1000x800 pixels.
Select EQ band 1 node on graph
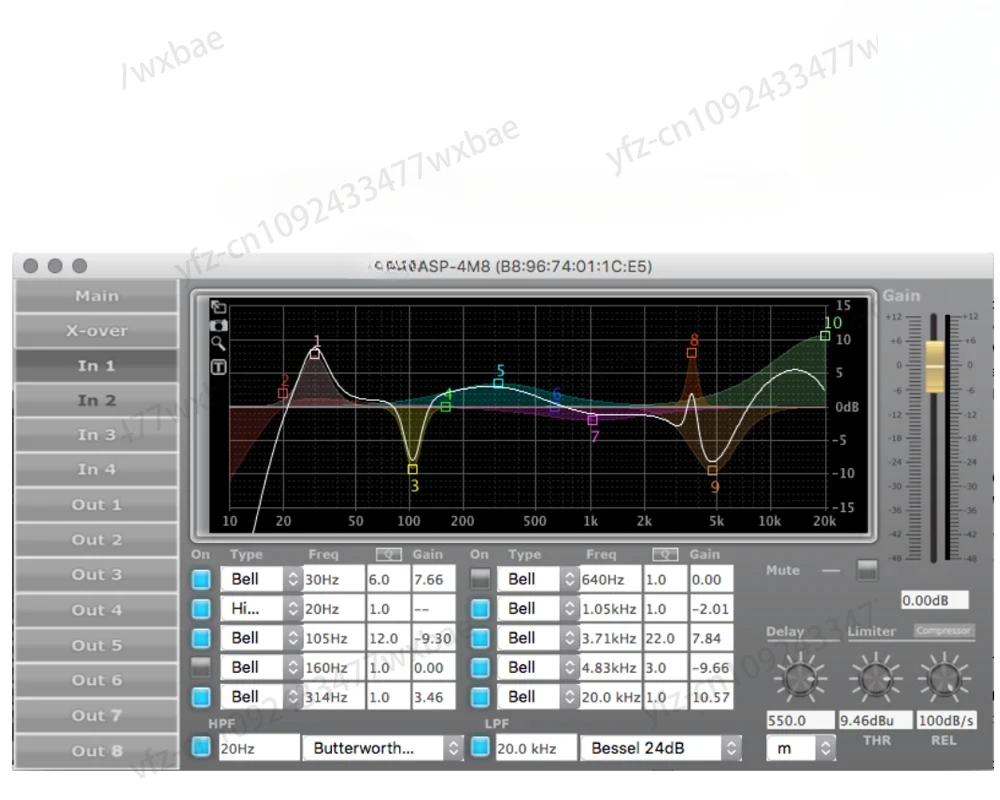pos(314,353)
